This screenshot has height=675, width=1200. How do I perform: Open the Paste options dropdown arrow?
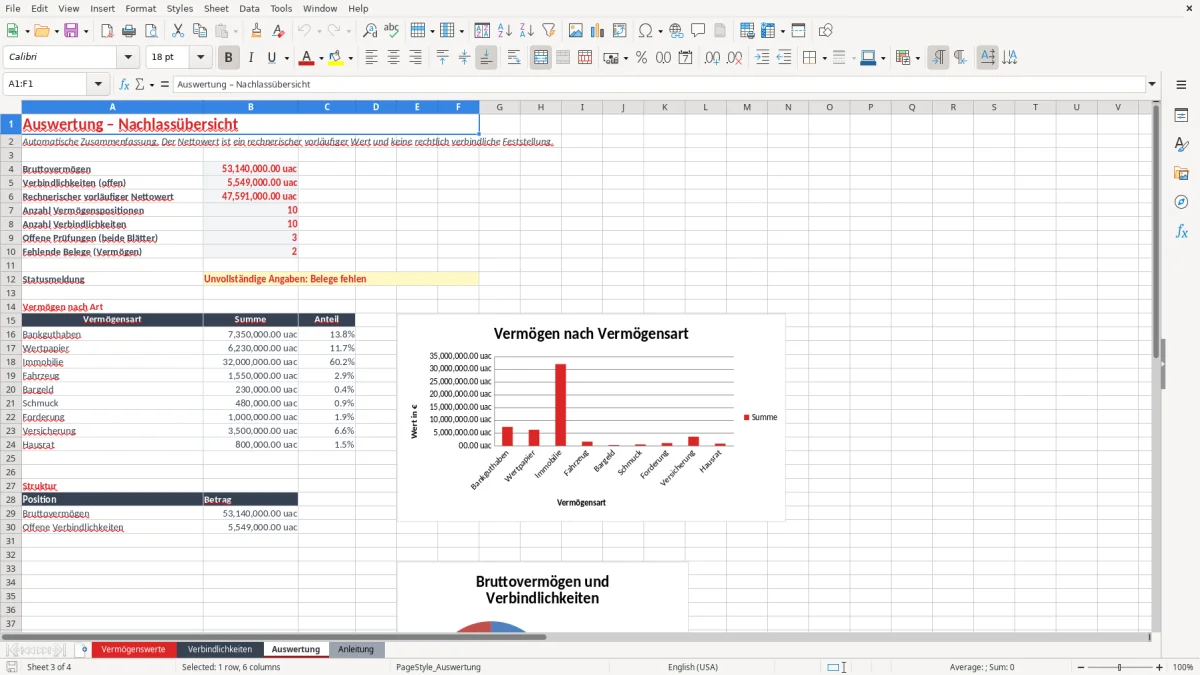(235, 31)
